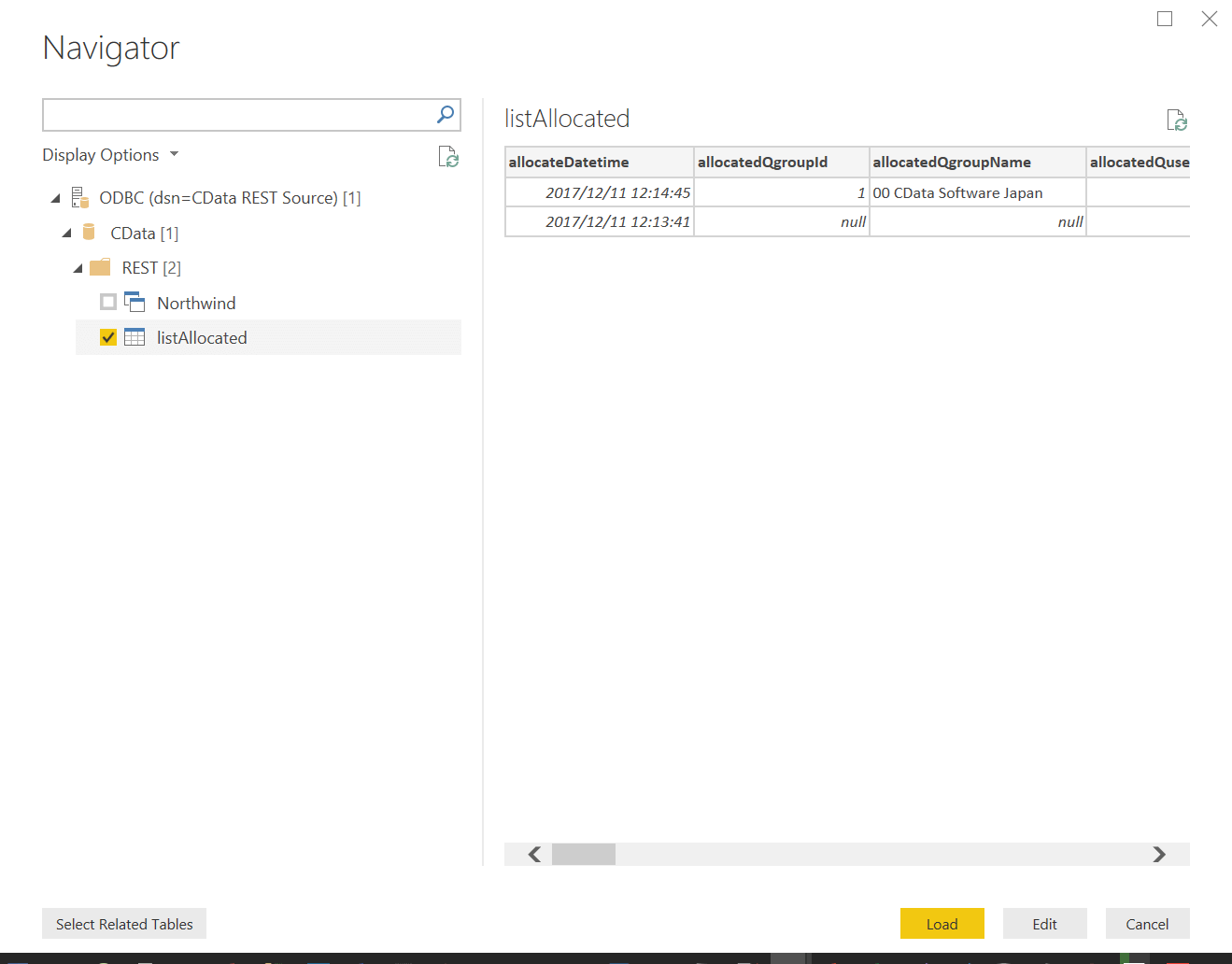Collapse the ODBC data source node
Image resolution: width=1232 pixels, height=964 pixels.
(56, 198)
